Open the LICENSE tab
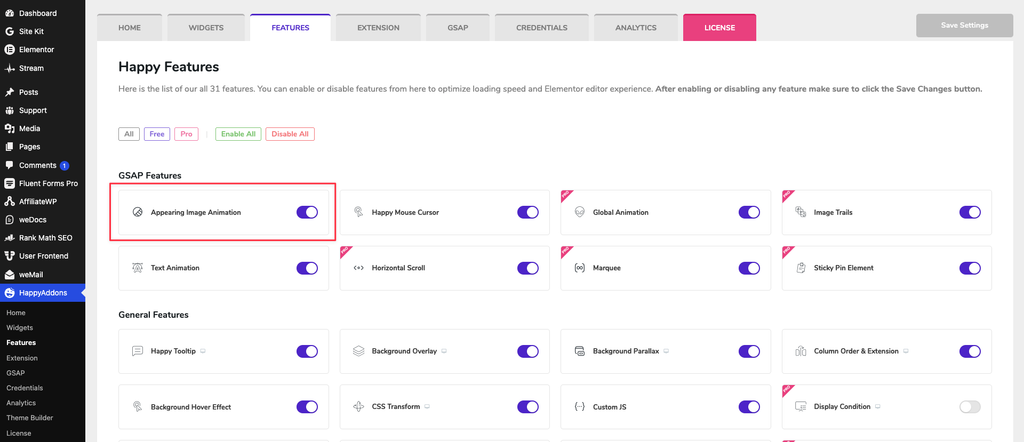 coord(720,28)
